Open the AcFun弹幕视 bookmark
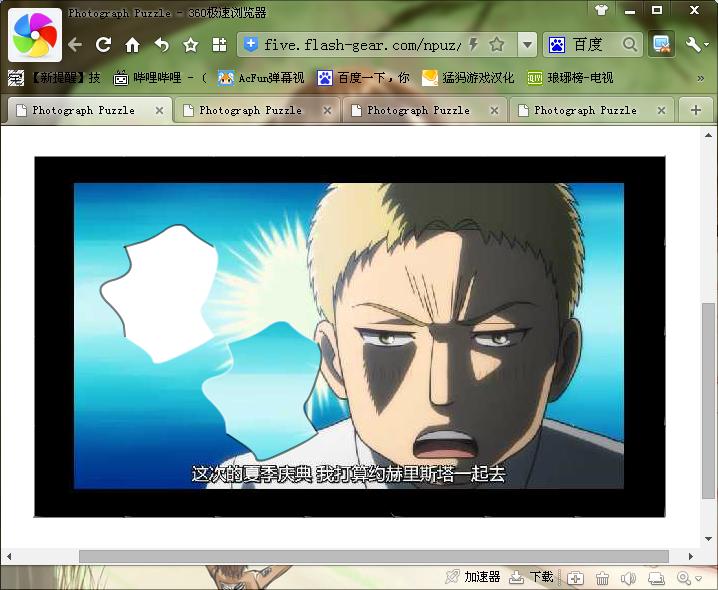This screenshot has width=718, height=590. tap(261, 77)
